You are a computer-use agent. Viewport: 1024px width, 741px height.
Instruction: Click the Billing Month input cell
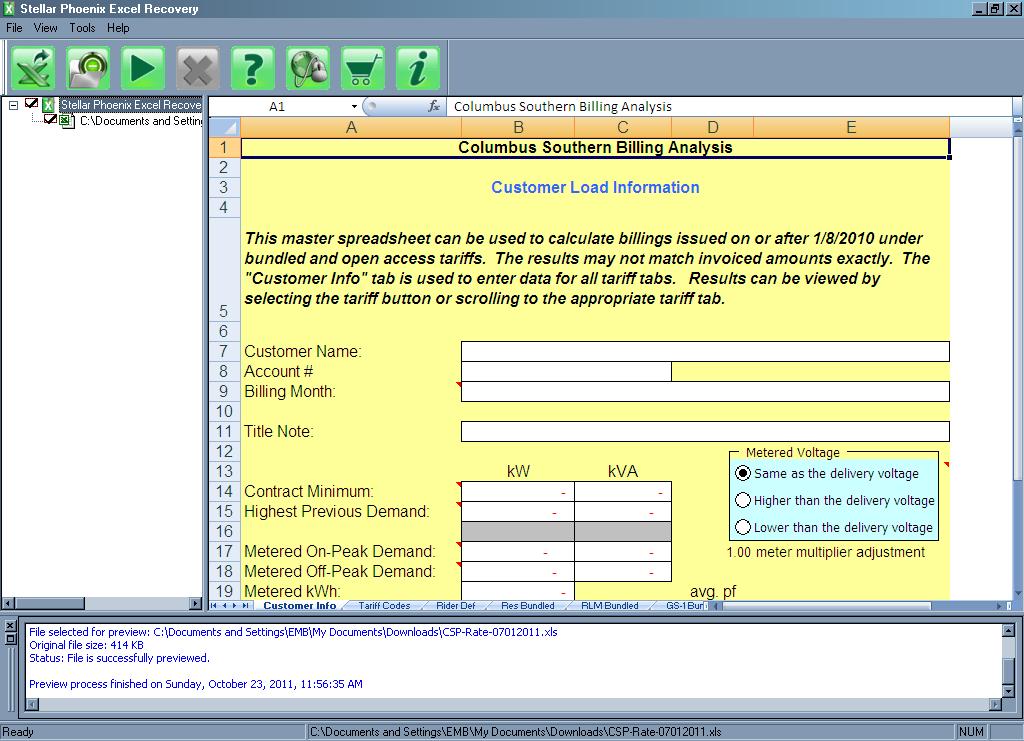705,391
